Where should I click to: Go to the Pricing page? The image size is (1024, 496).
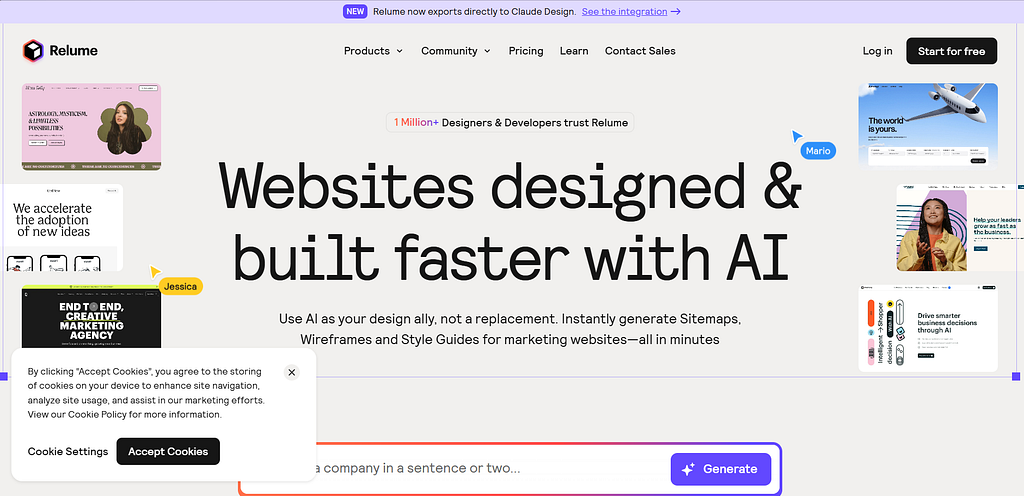click(526, 51)
